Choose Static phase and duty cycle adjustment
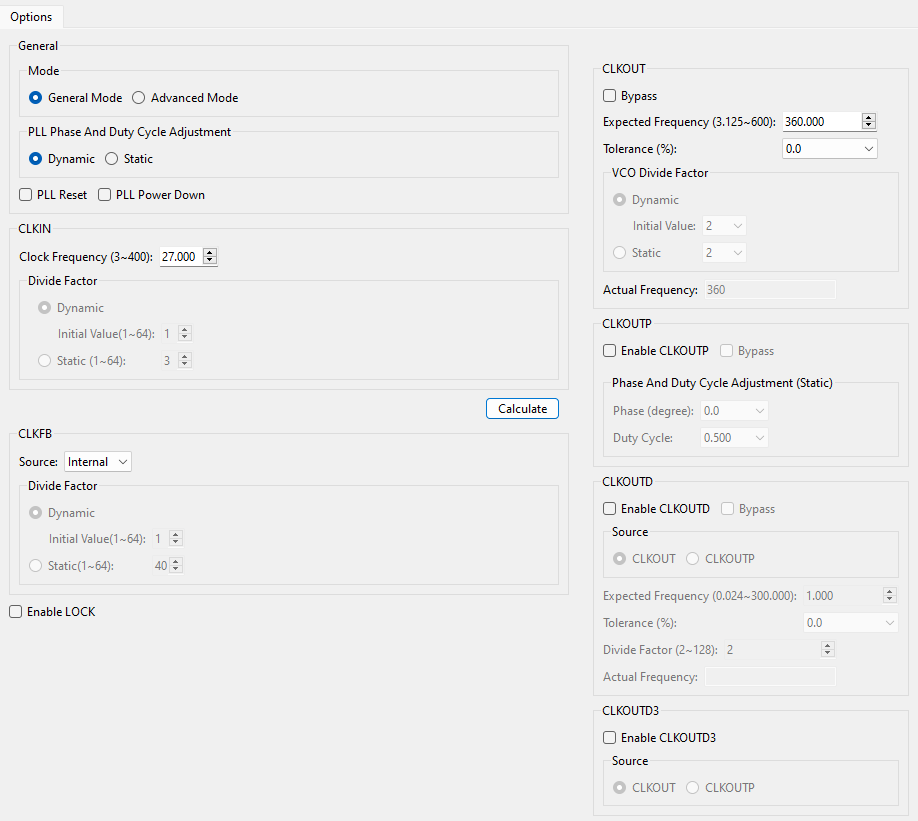 point(112,159)
